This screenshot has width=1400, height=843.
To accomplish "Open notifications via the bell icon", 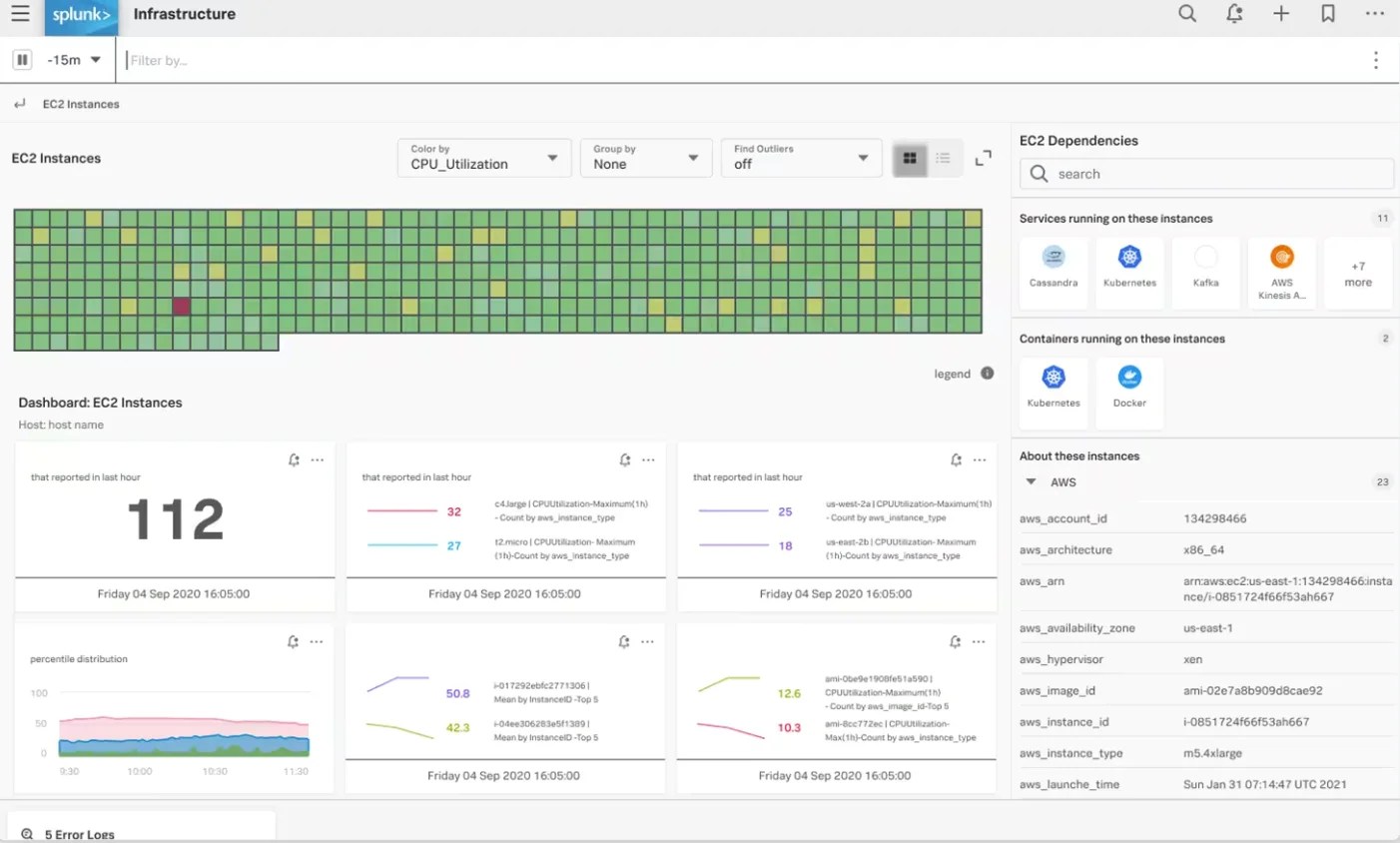I will click(1233, 14).
